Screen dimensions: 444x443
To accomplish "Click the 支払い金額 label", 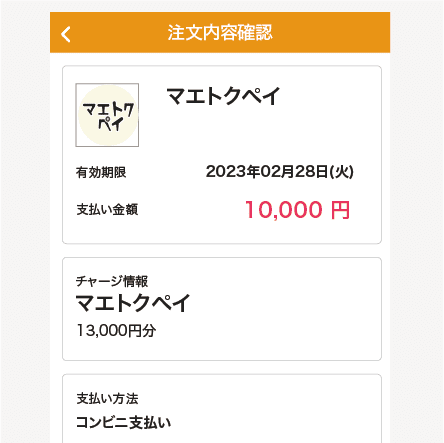I will pyautogui.click(x=107, y=210).
